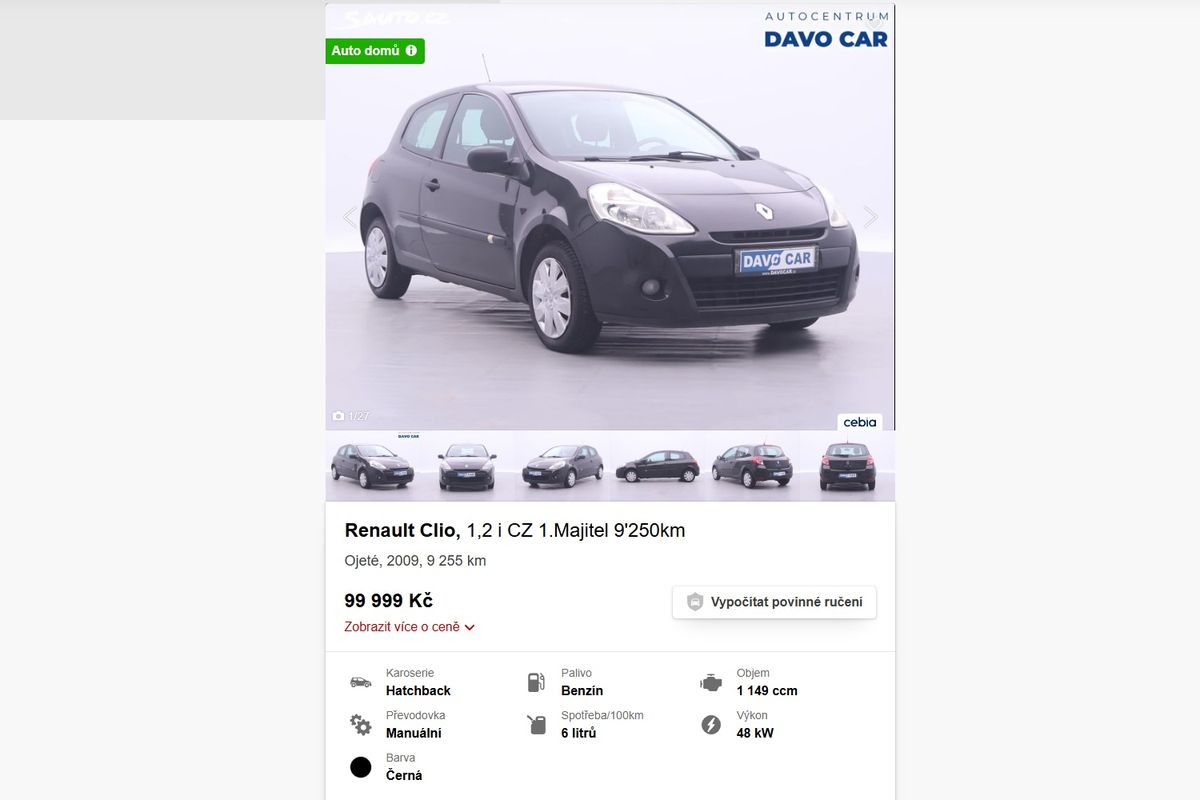Viewport: 1200px width, 800px height.
Task: Select the front-facing car thumbnail
Action: (467, 466)
